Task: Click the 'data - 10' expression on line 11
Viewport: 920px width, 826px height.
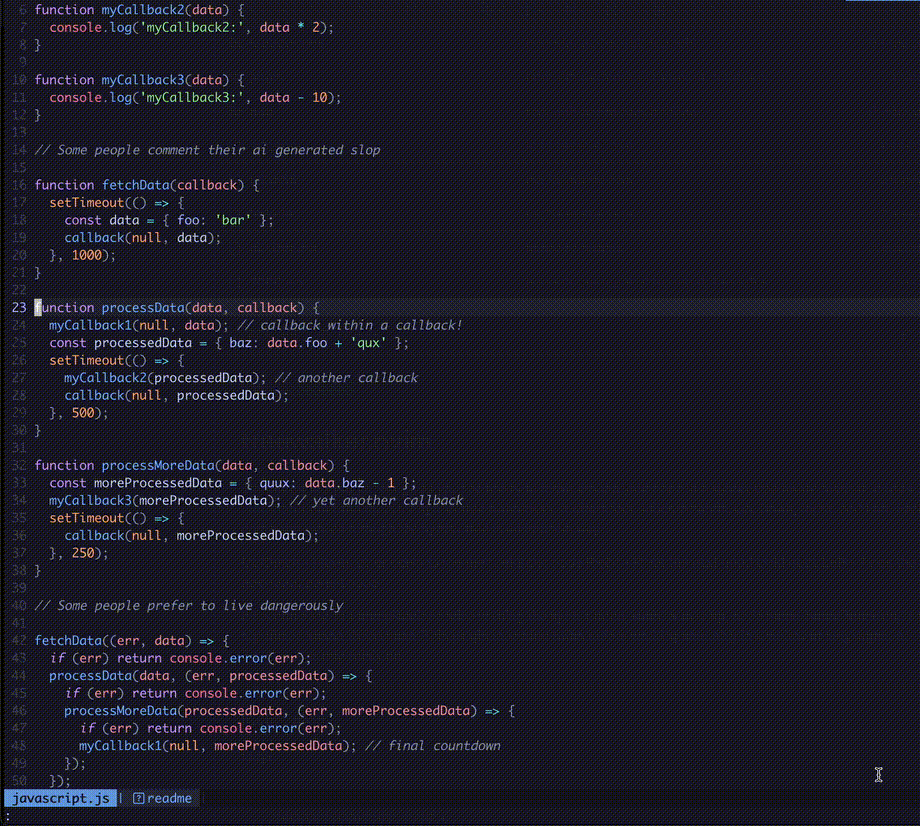Action: (293, 97)
